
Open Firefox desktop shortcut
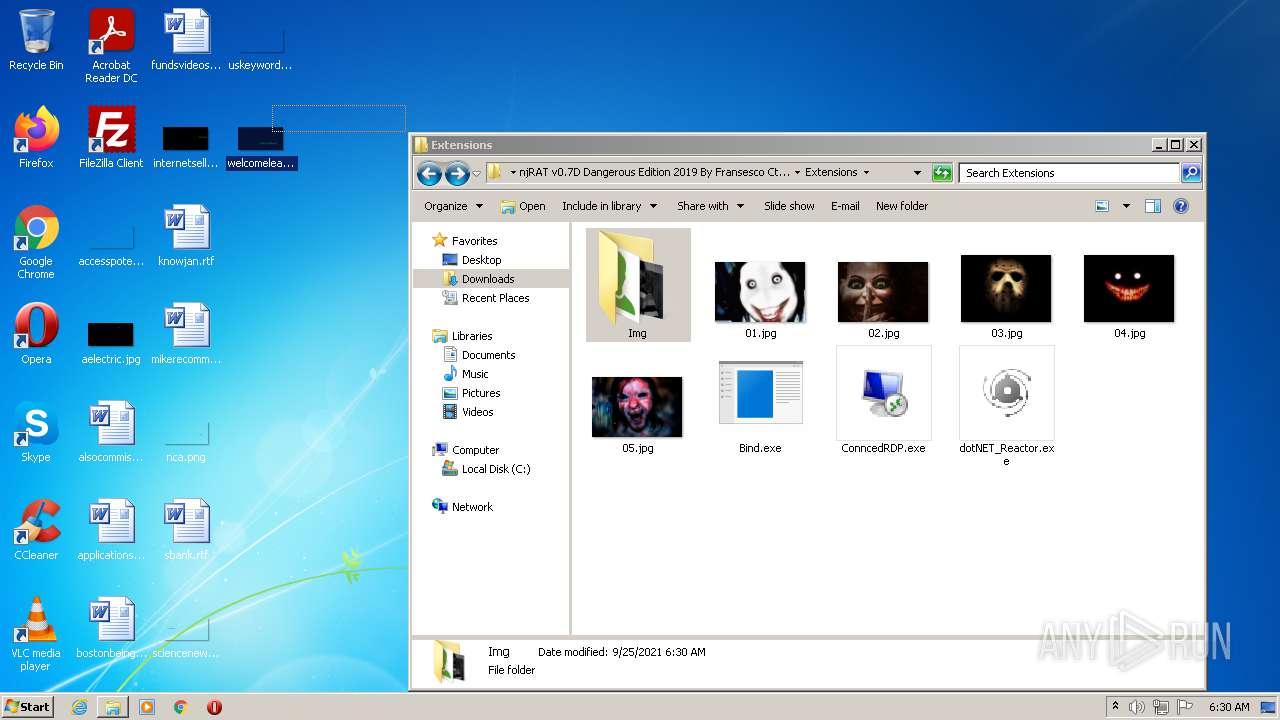36,139
